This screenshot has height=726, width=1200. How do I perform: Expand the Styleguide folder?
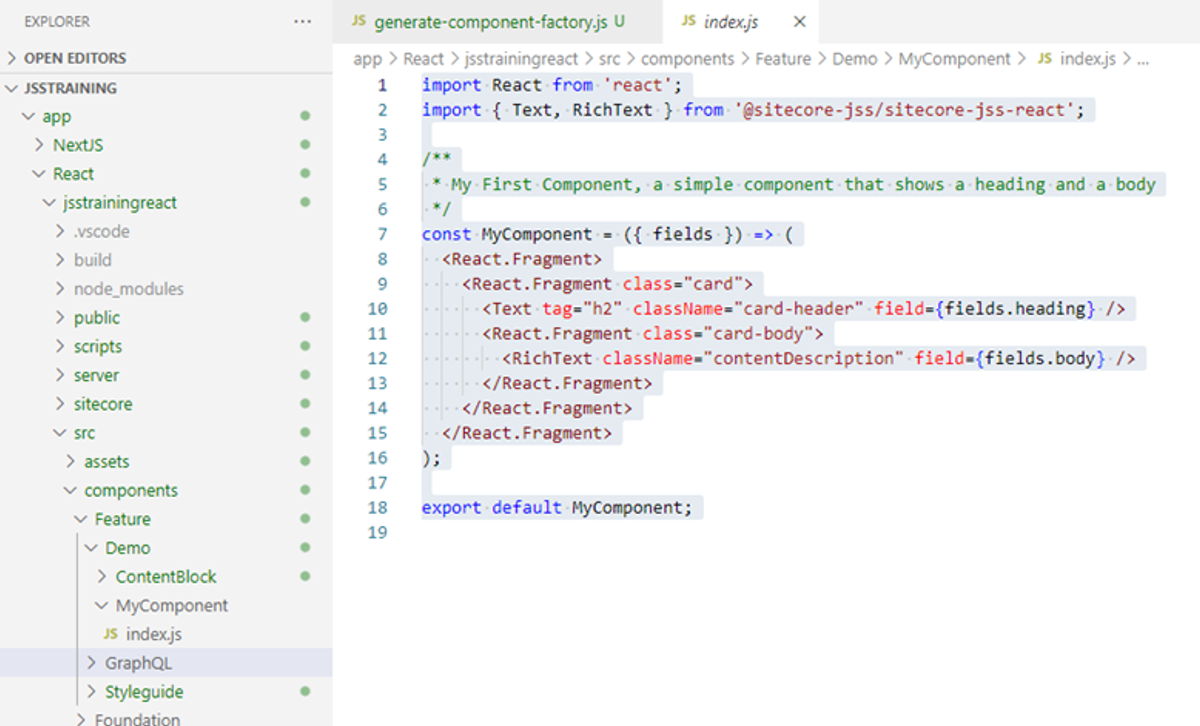coord(92,692)
